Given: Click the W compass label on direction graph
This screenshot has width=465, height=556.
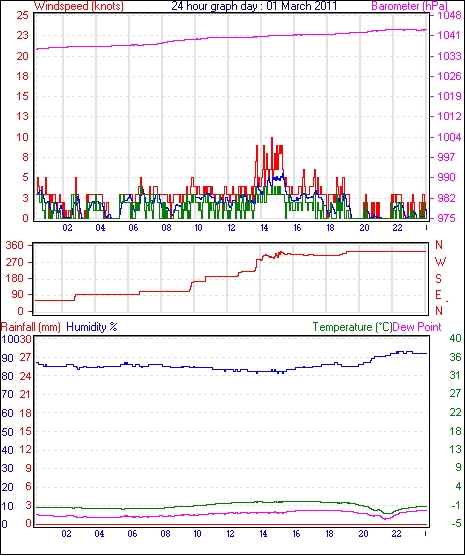Looking at the screenshot, I should tap(440, 262).
